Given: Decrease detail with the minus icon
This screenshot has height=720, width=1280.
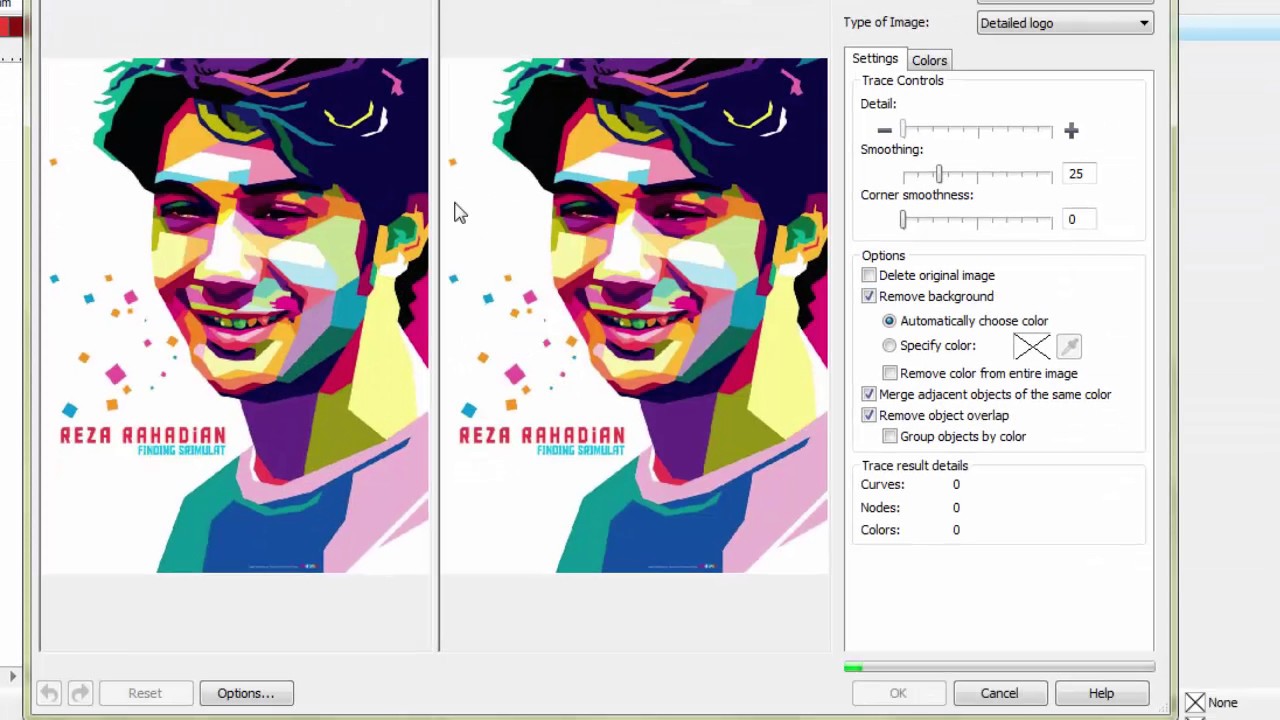Looking at the screenshot, I should tap(884, 130).
